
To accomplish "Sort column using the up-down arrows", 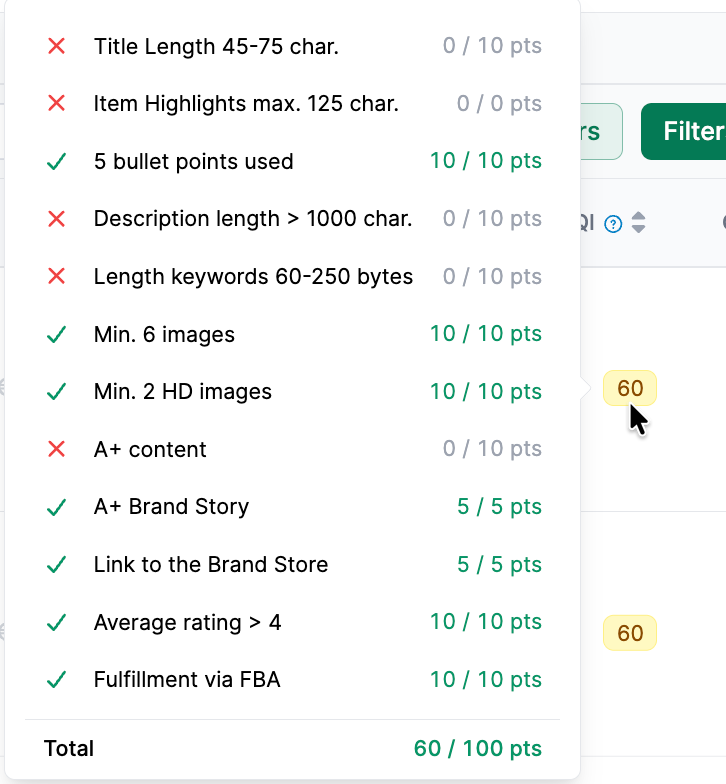I will tap(638, 223).
